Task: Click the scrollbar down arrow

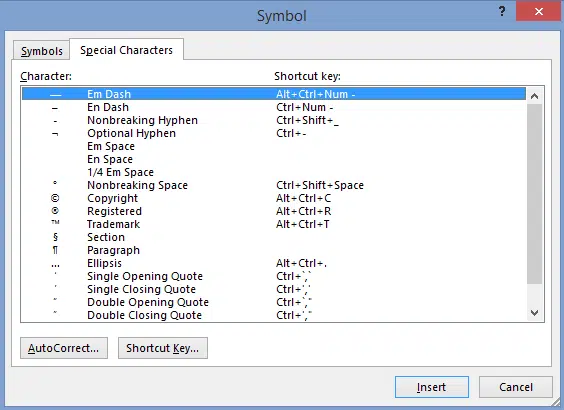Action: pos(535,313)
